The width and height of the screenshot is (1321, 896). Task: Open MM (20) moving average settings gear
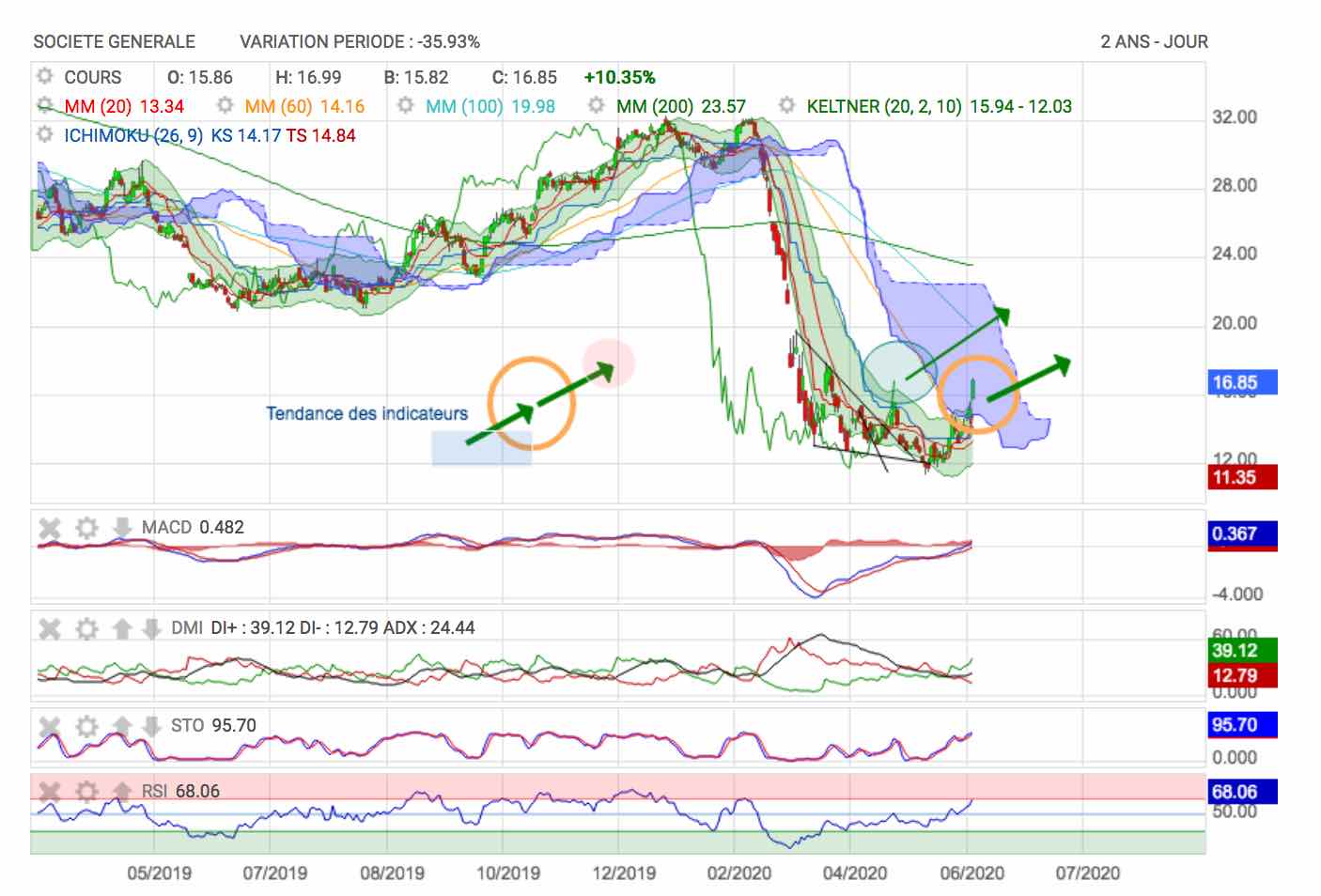tap(44, 105)
